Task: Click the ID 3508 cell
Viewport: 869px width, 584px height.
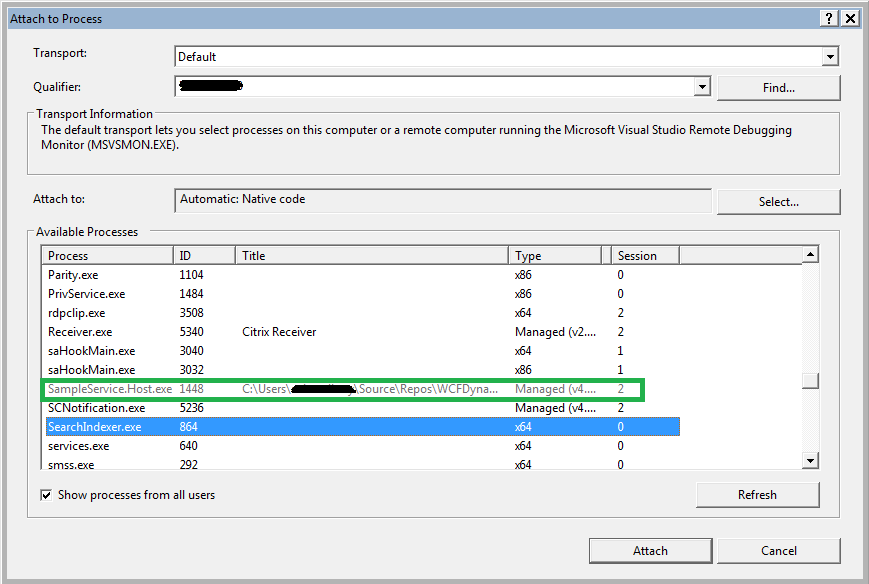Action: 191,313
